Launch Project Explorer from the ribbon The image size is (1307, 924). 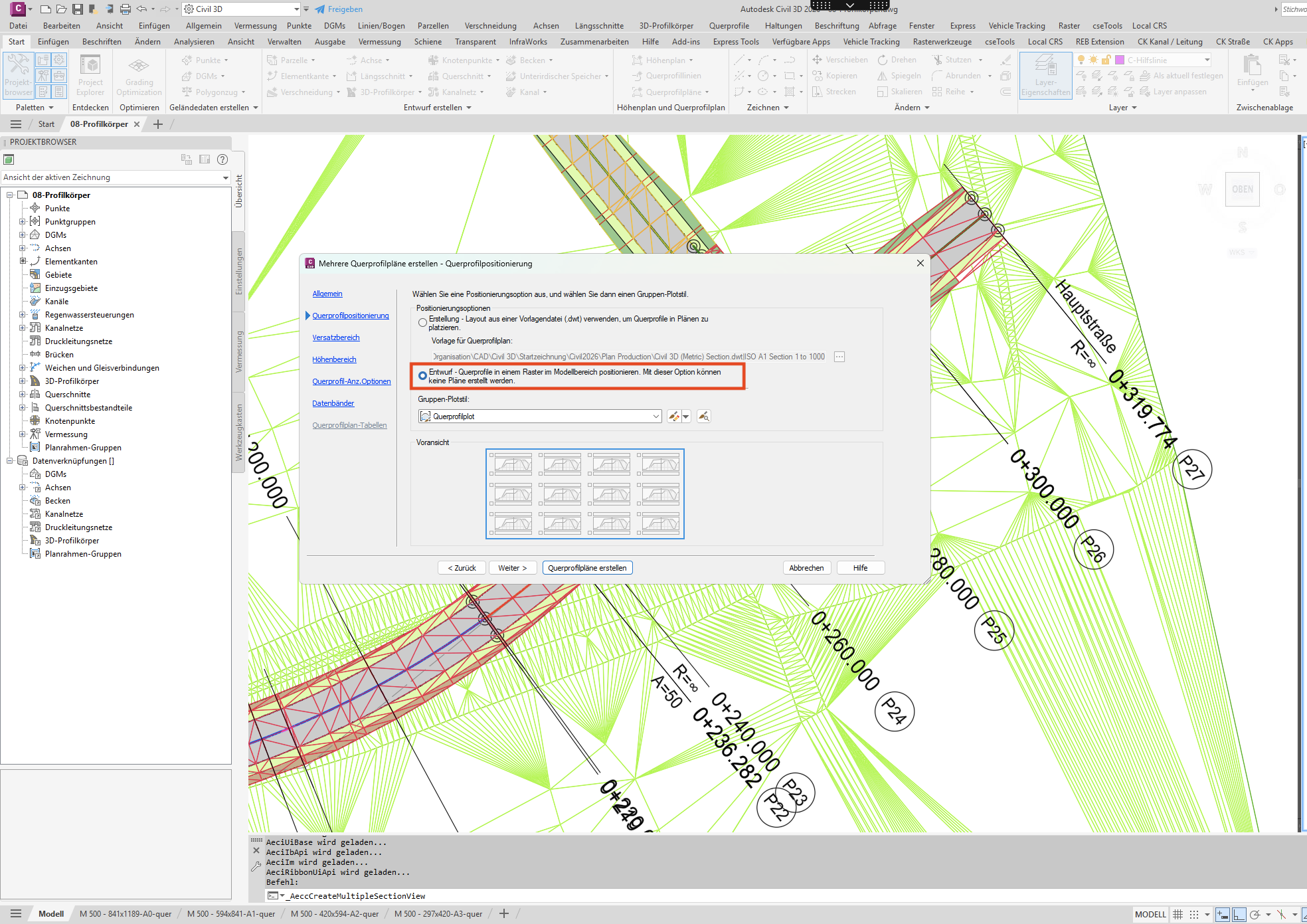(90, 75)
